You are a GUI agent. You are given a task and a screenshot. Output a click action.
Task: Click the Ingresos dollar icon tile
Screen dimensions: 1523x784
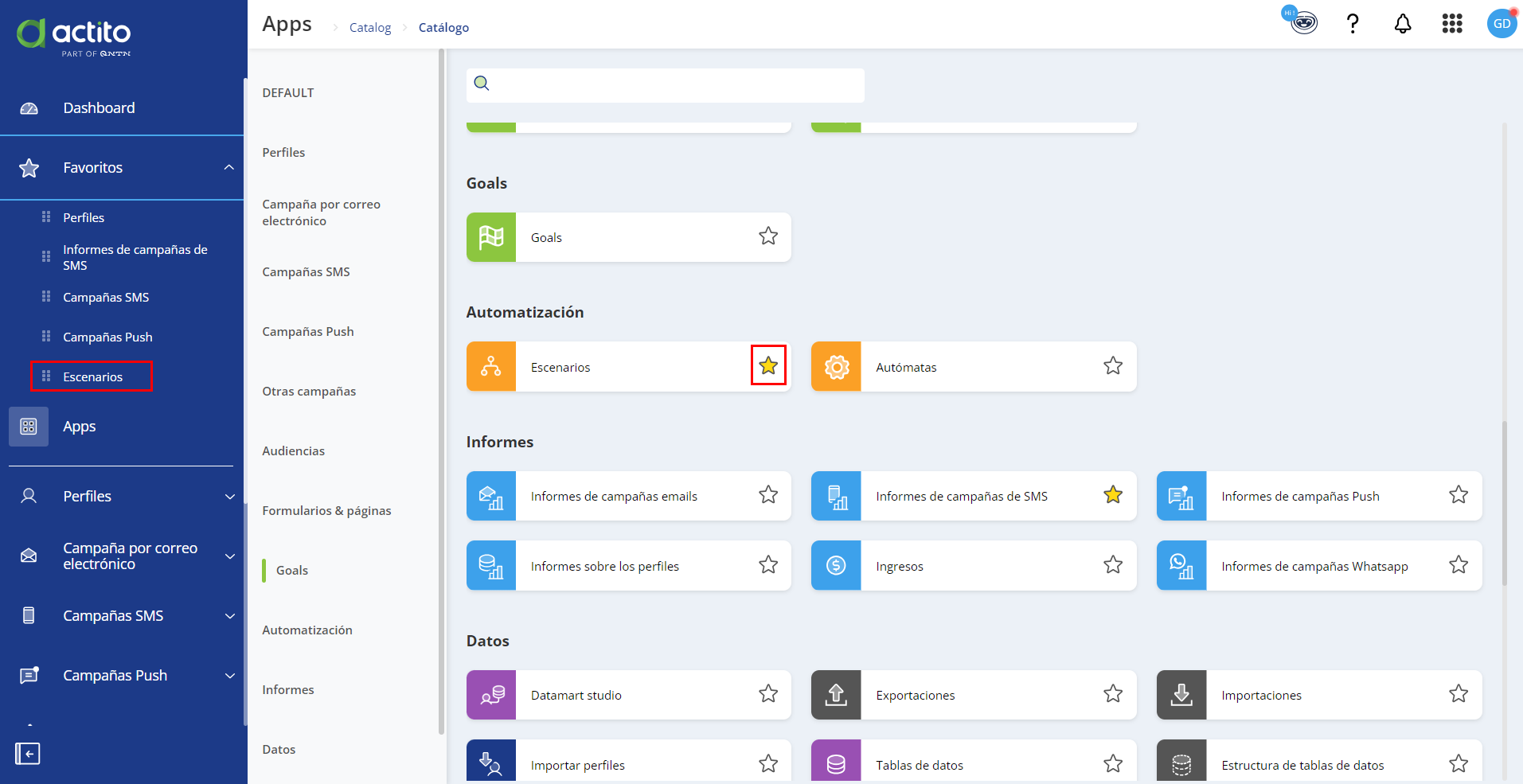coord(836,565)
